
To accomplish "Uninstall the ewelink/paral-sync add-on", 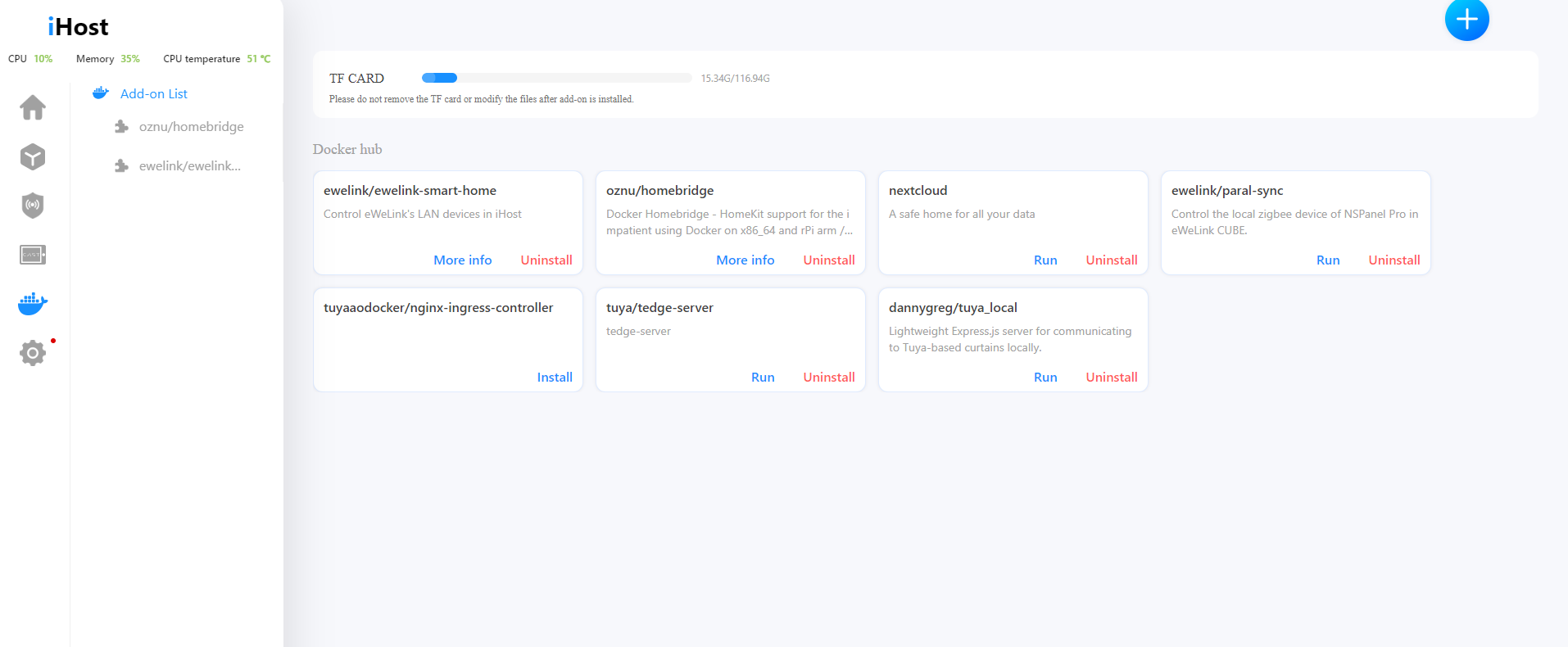I will 1394,260.
